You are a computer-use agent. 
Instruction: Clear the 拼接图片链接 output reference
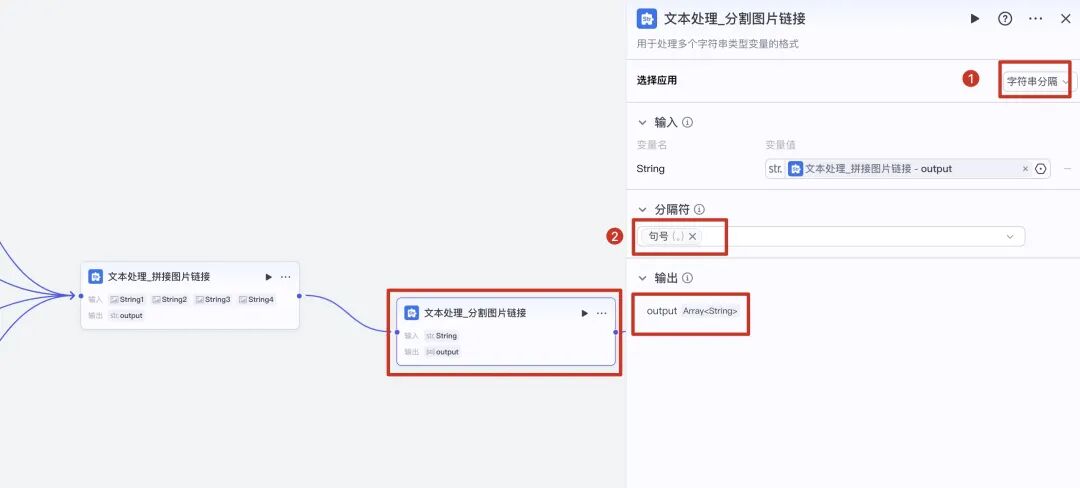[x=1025, y=169]
